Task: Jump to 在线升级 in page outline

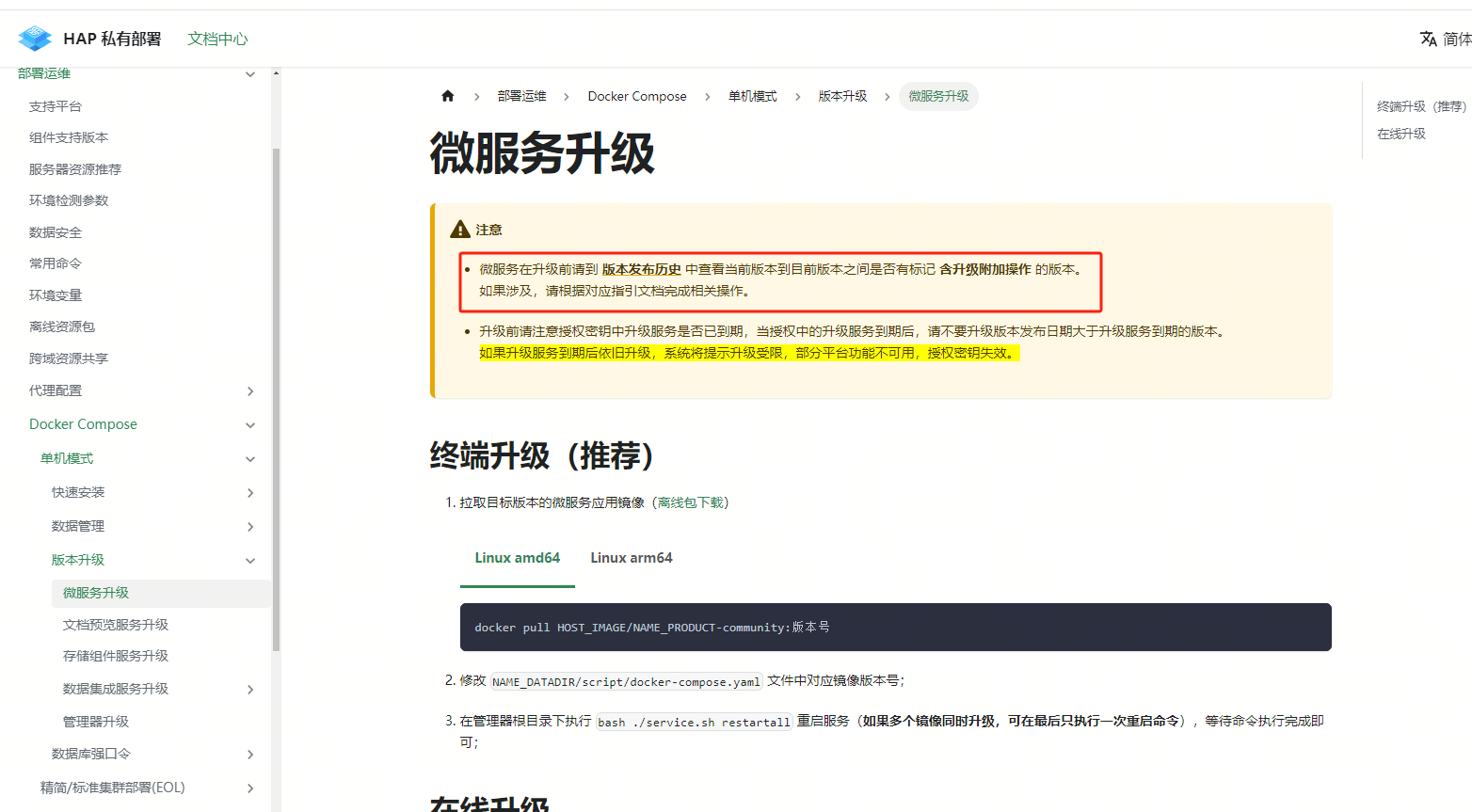Action: click(x=1400, y=134)
